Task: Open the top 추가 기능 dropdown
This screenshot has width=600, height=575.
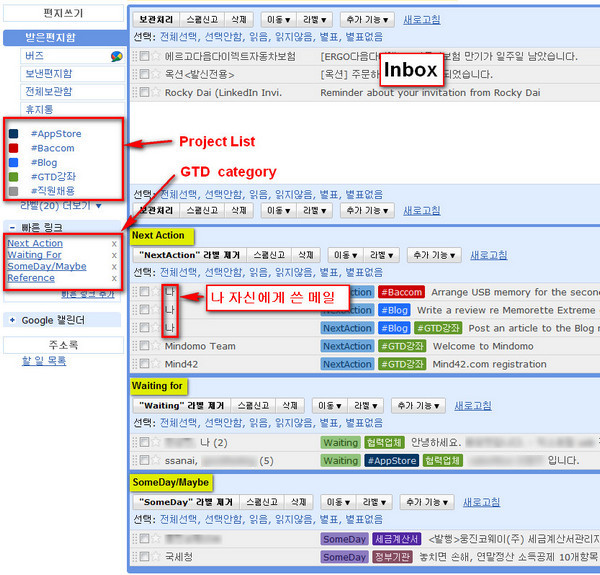Action: (367, 19)
